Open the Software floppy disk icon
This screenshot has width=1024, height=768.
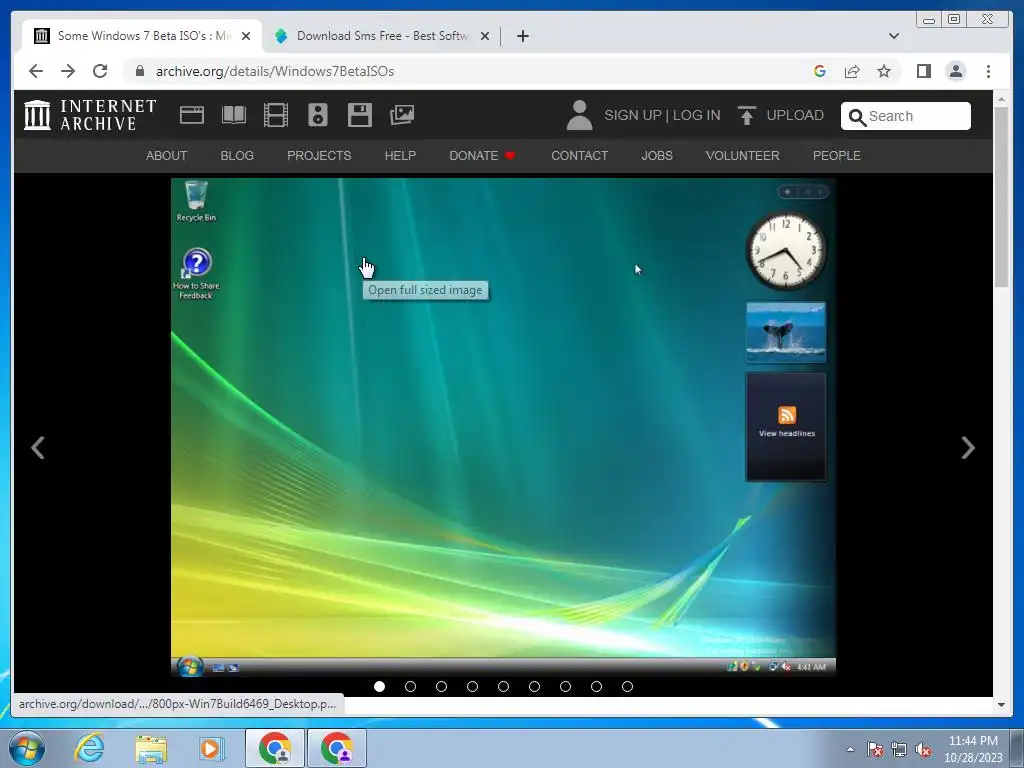(360, 115)
